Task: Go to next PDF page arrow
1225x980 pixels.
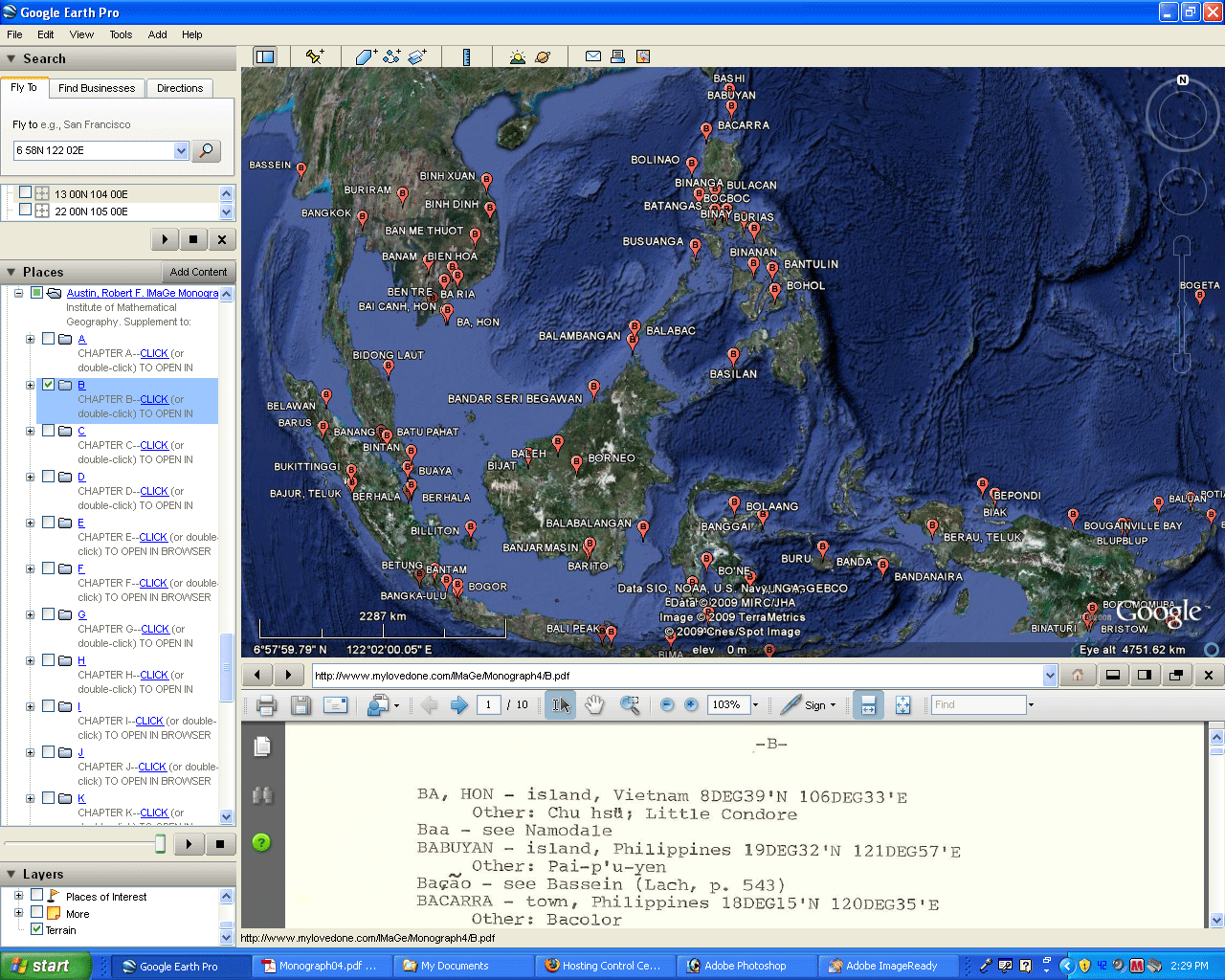Action: 459,705
